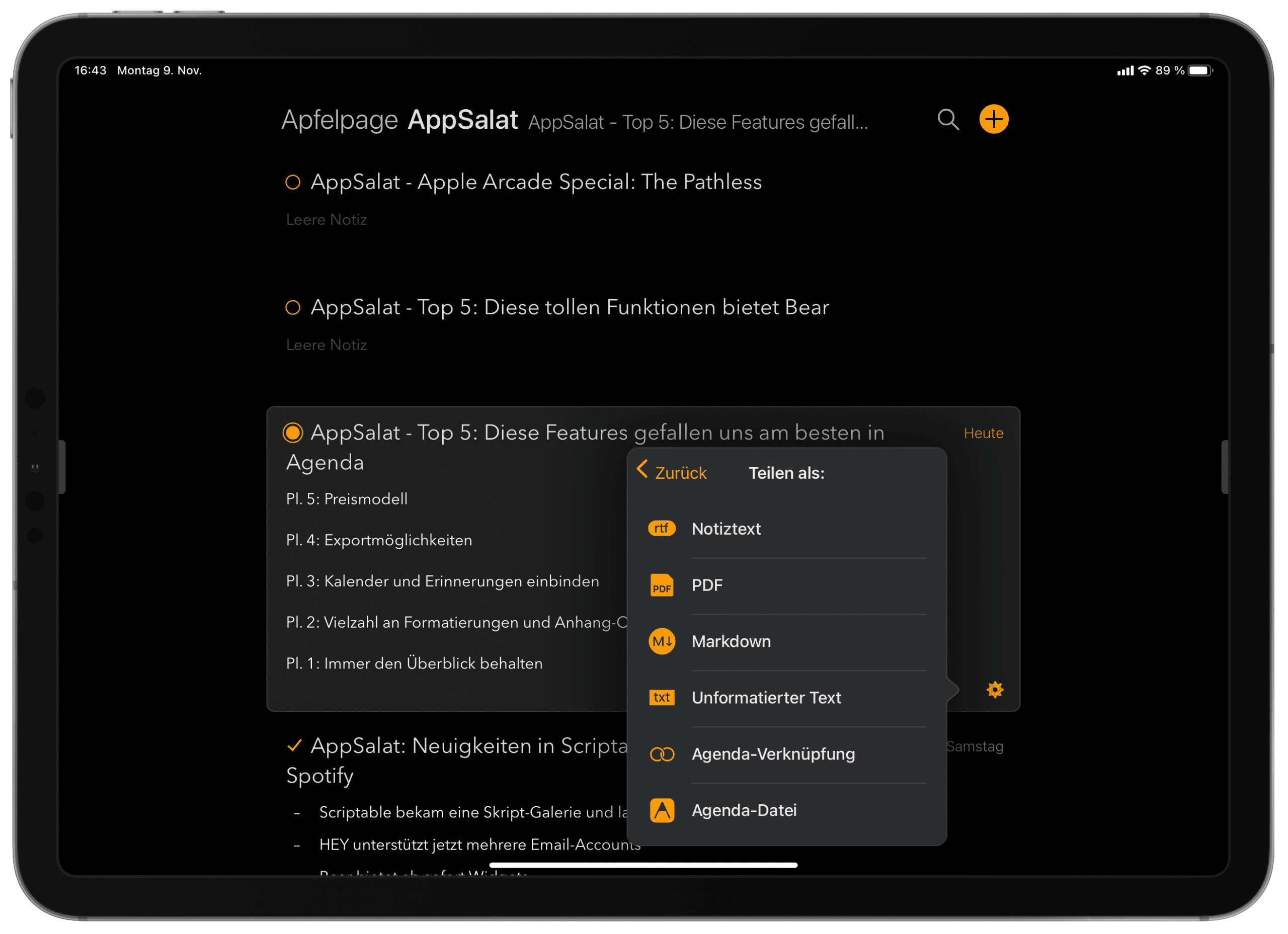Click the Samstag date label
This screenshot has width=1288, height=934.
(975, 746)
